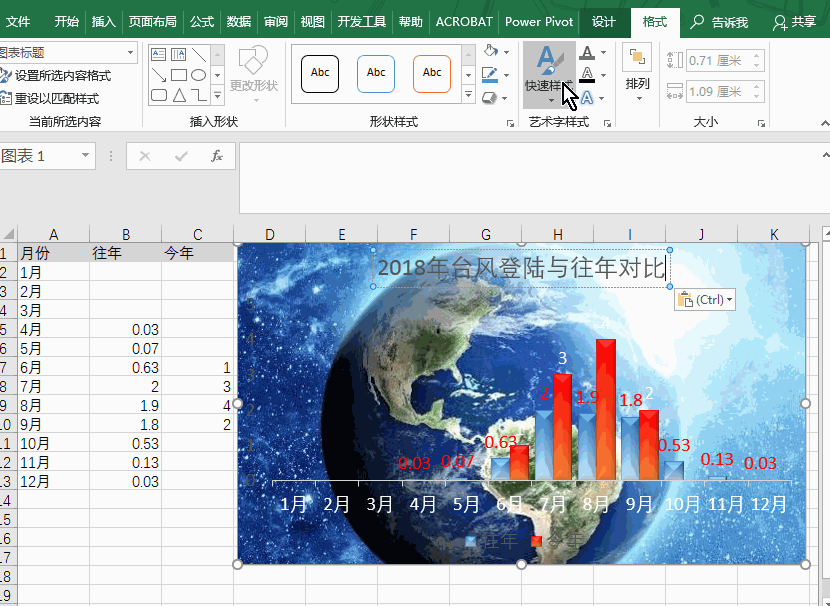Image resolution: width=830 pixels, height=606 pixels.
Task: Apply the orange outline Abc shape style
Action: coord(432,74)
